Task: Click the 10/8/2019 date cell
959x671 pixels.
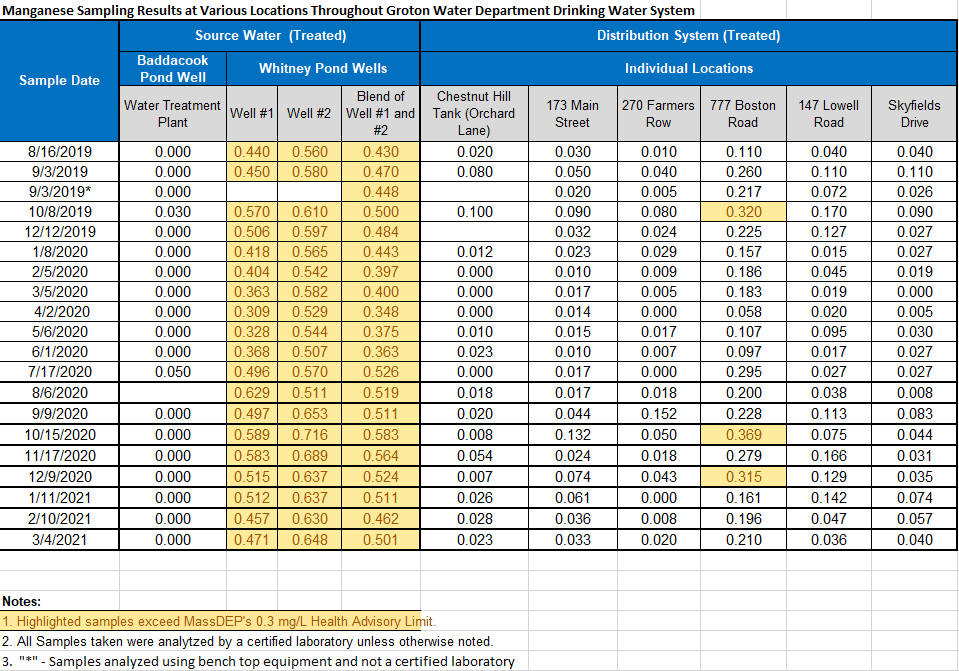Action: click(59, 212)
